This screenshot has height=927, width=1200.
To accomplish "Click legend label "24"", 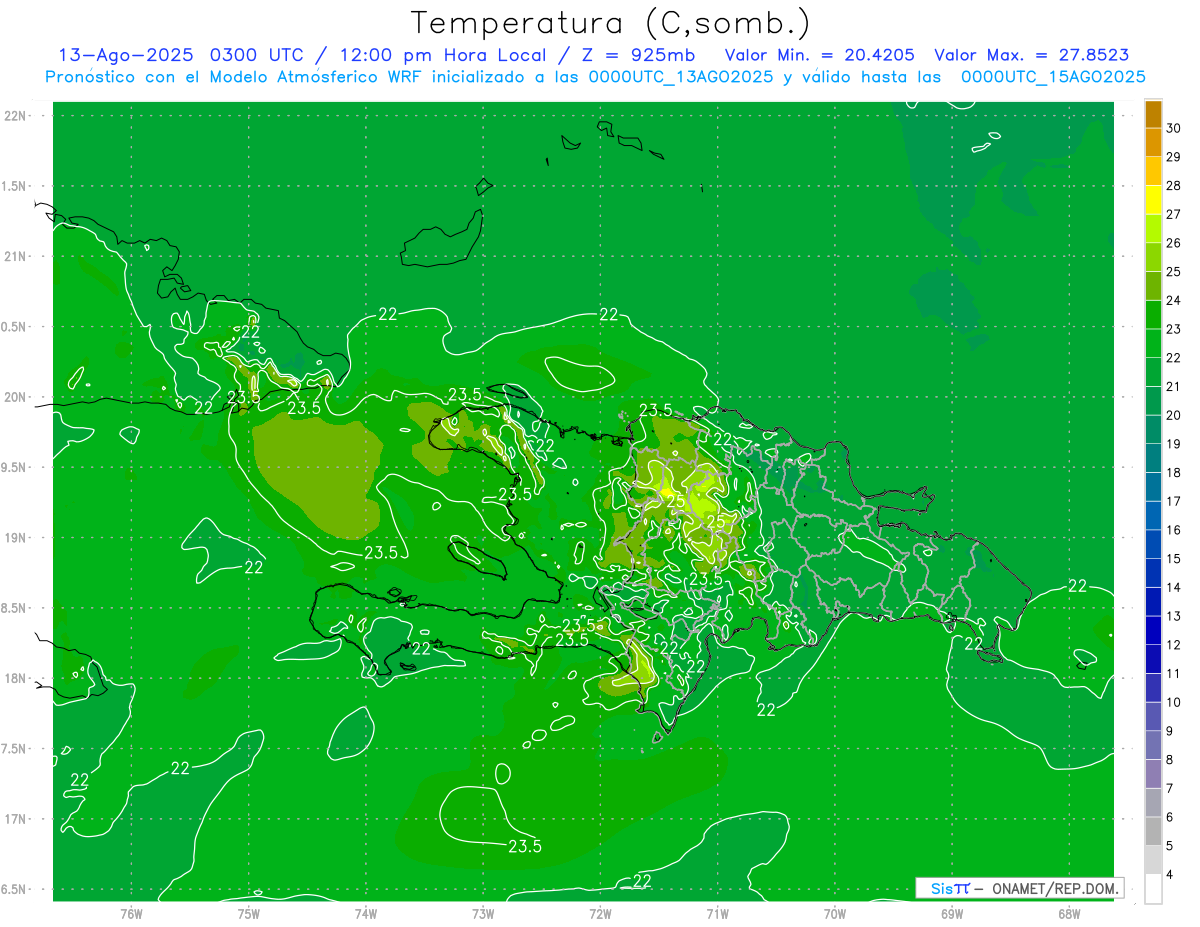I will [1173, 300].
